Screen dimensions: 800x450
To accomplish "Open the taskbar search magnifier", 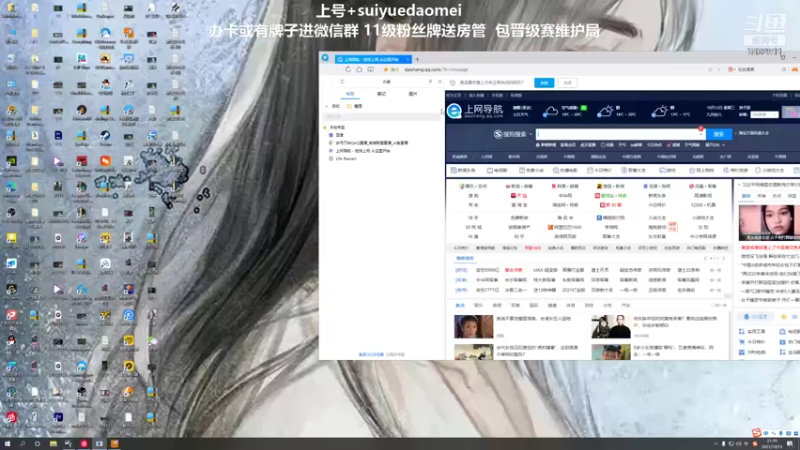I will pos(22,444).
